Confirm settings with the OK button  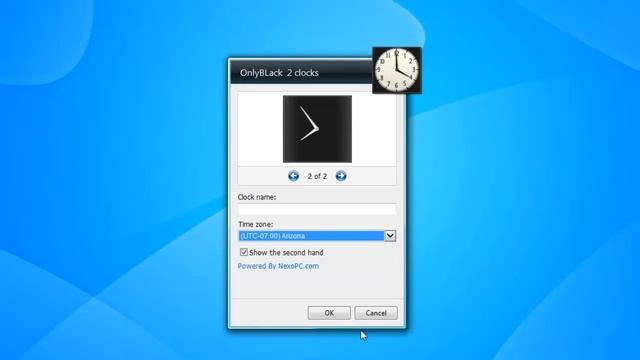329,313
